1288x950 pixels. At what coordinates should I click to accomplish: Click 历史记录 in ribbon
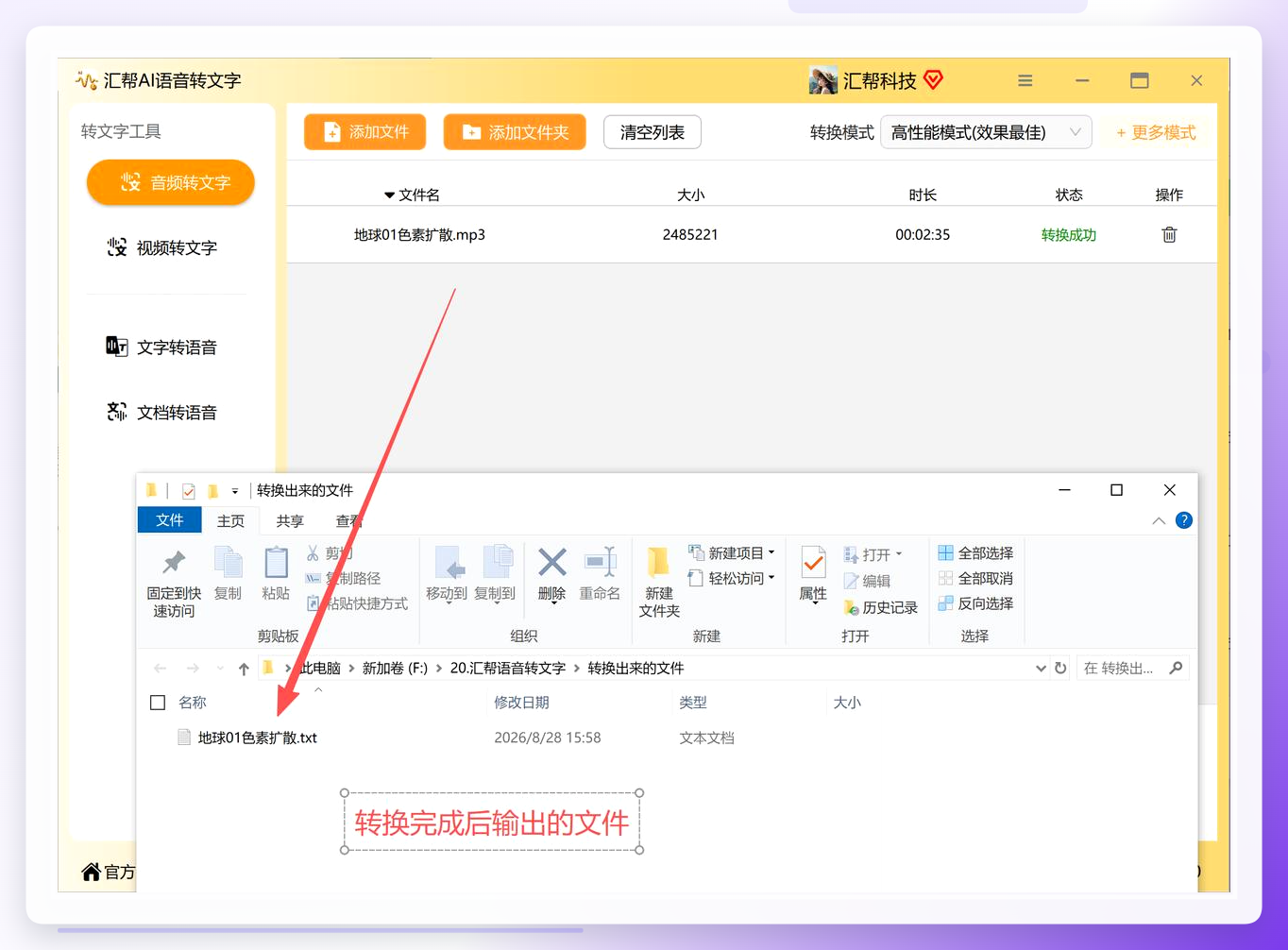[880, 607]
